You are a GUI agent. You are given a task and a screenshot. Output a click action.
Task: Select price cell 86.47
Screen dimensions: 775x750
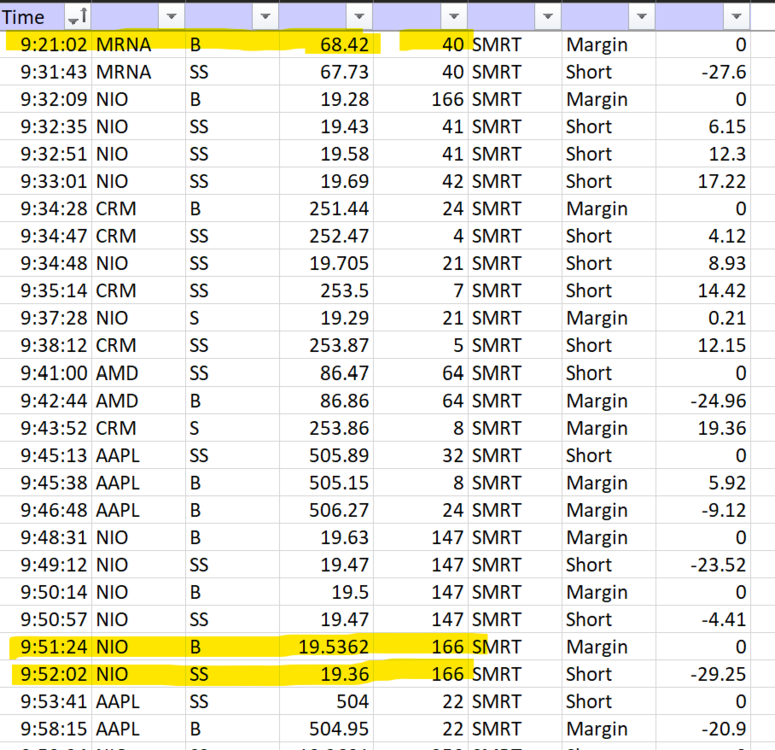(x=326, y=373)
